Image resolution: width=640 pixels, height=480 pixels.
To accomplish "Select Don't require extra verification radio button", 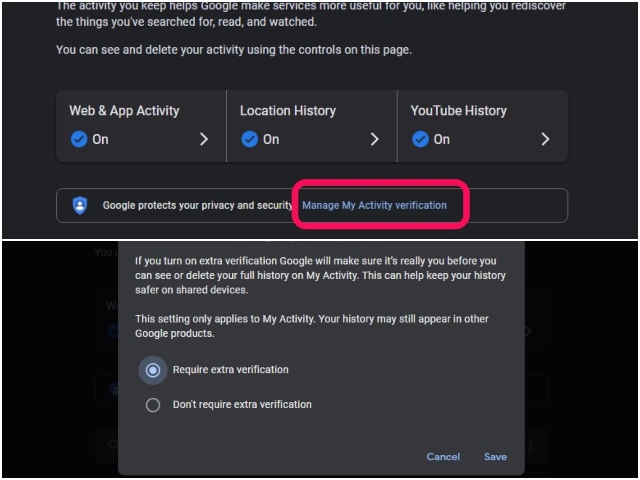I will tap(153, 405).
